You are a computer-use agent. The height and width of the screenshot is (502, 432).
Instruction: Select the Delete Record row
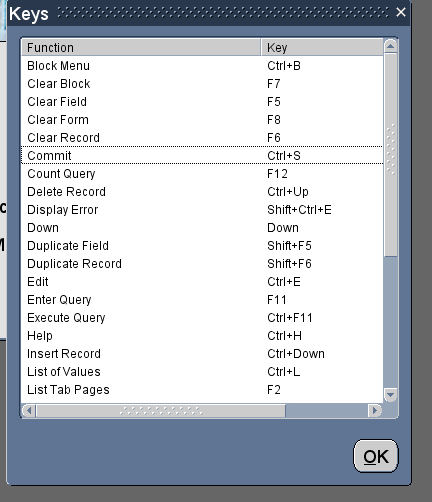[202, 192]
